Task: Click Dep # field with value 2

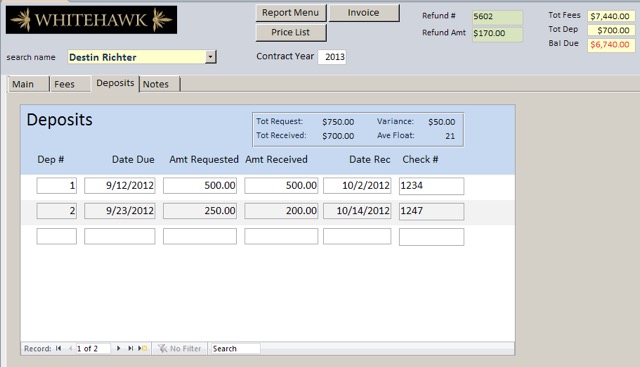Action: 57,211
